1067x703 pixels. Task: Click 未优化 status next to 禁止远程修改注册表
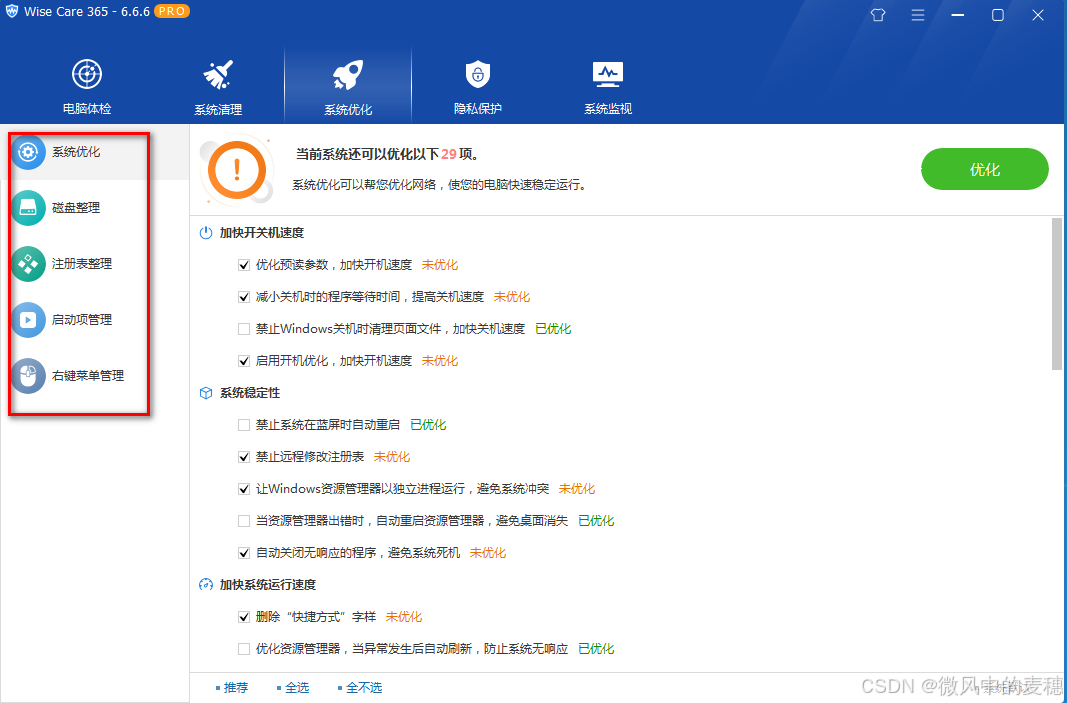tap(392, 457)
